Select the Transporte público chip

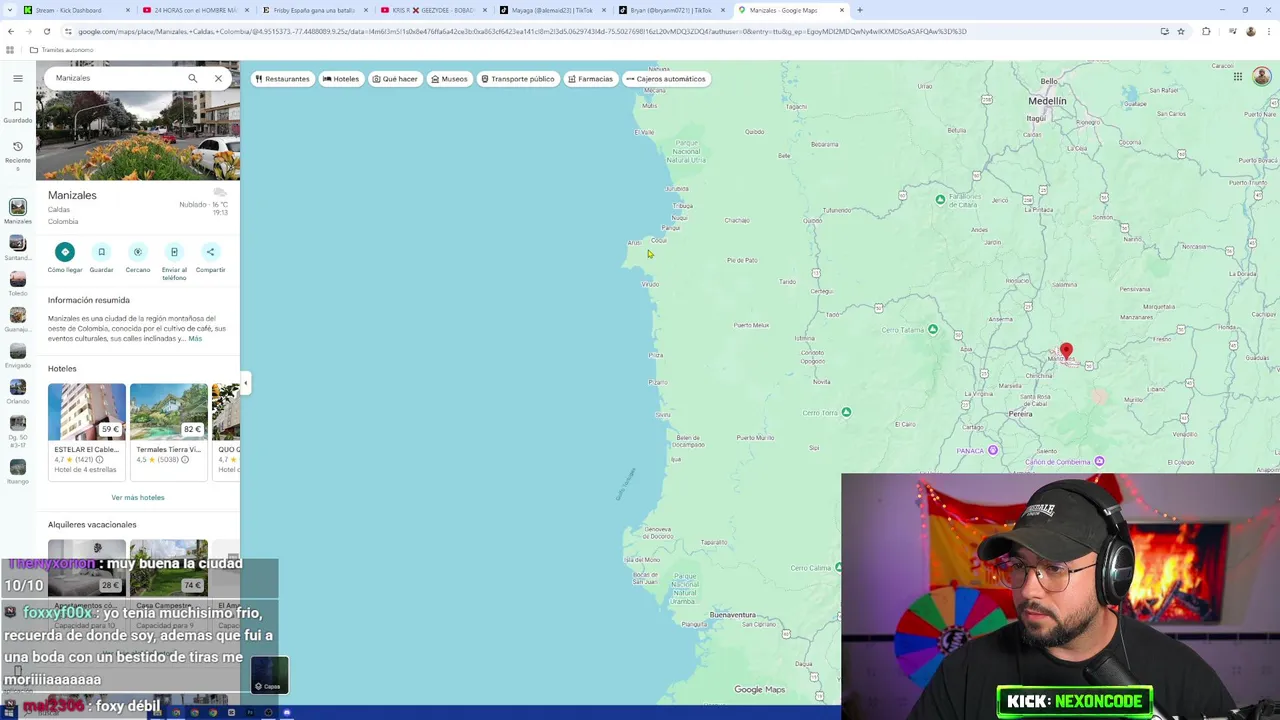[517, 79]
